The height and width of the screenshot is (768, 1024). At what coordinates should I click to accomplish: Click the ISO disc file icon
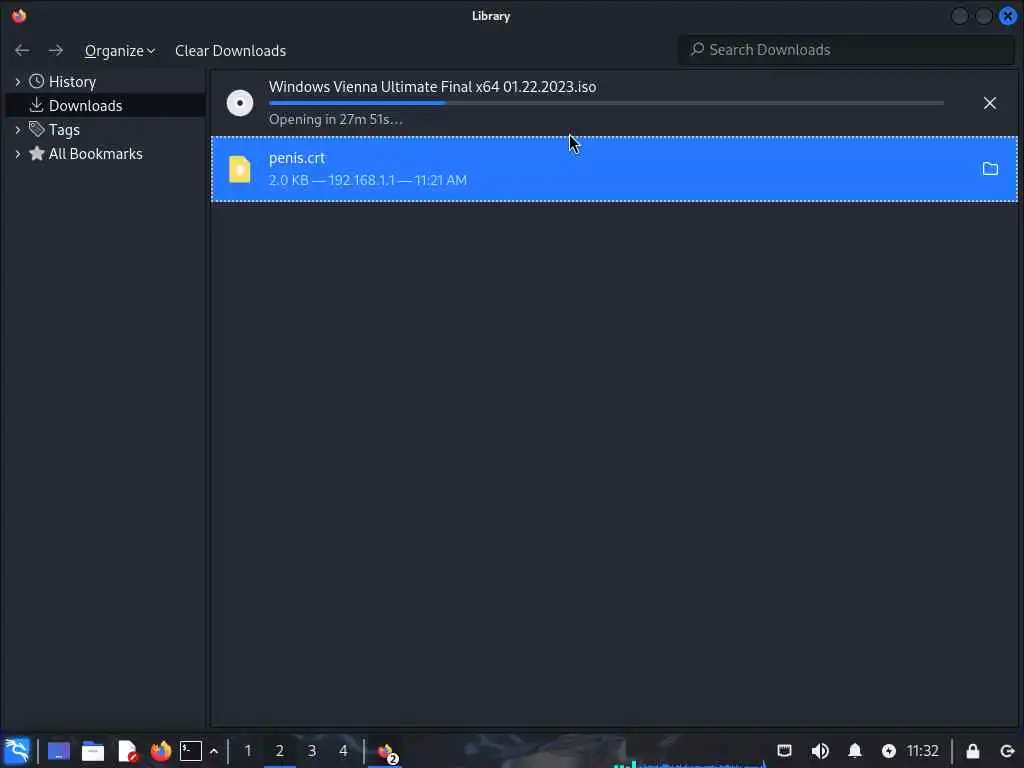point(240,103)
